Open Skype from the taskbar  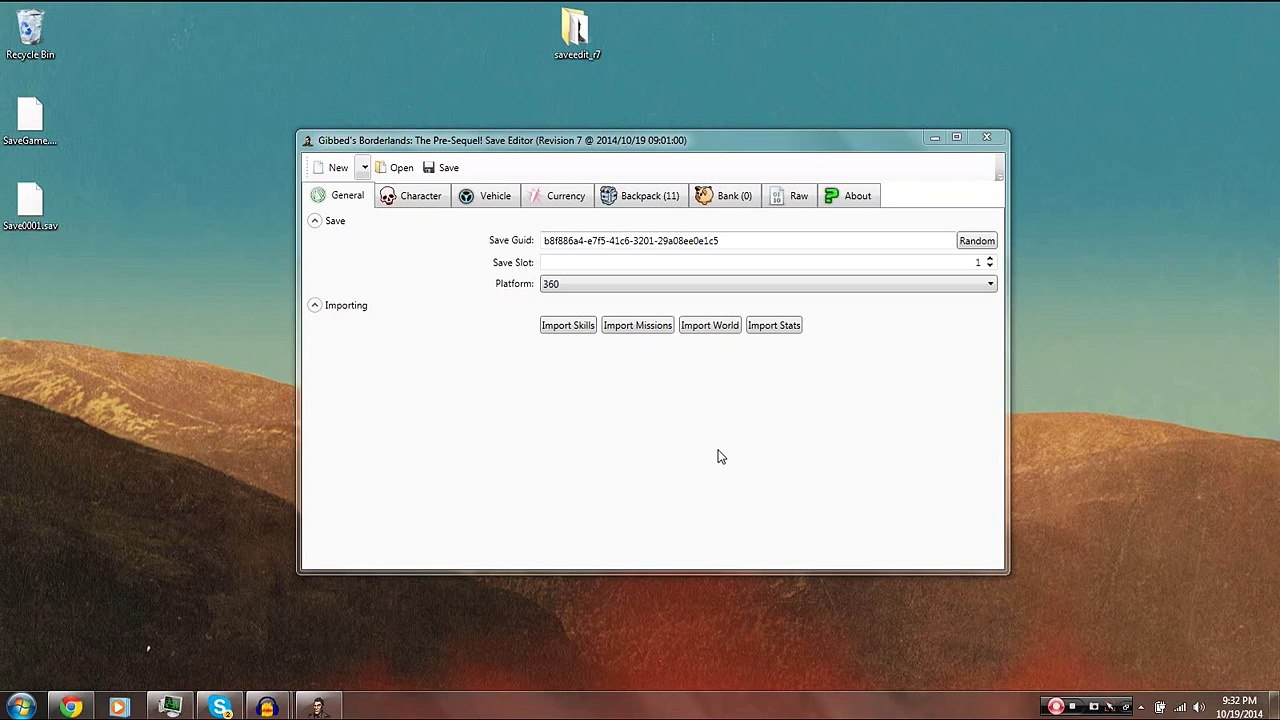(x=218, y=707)
